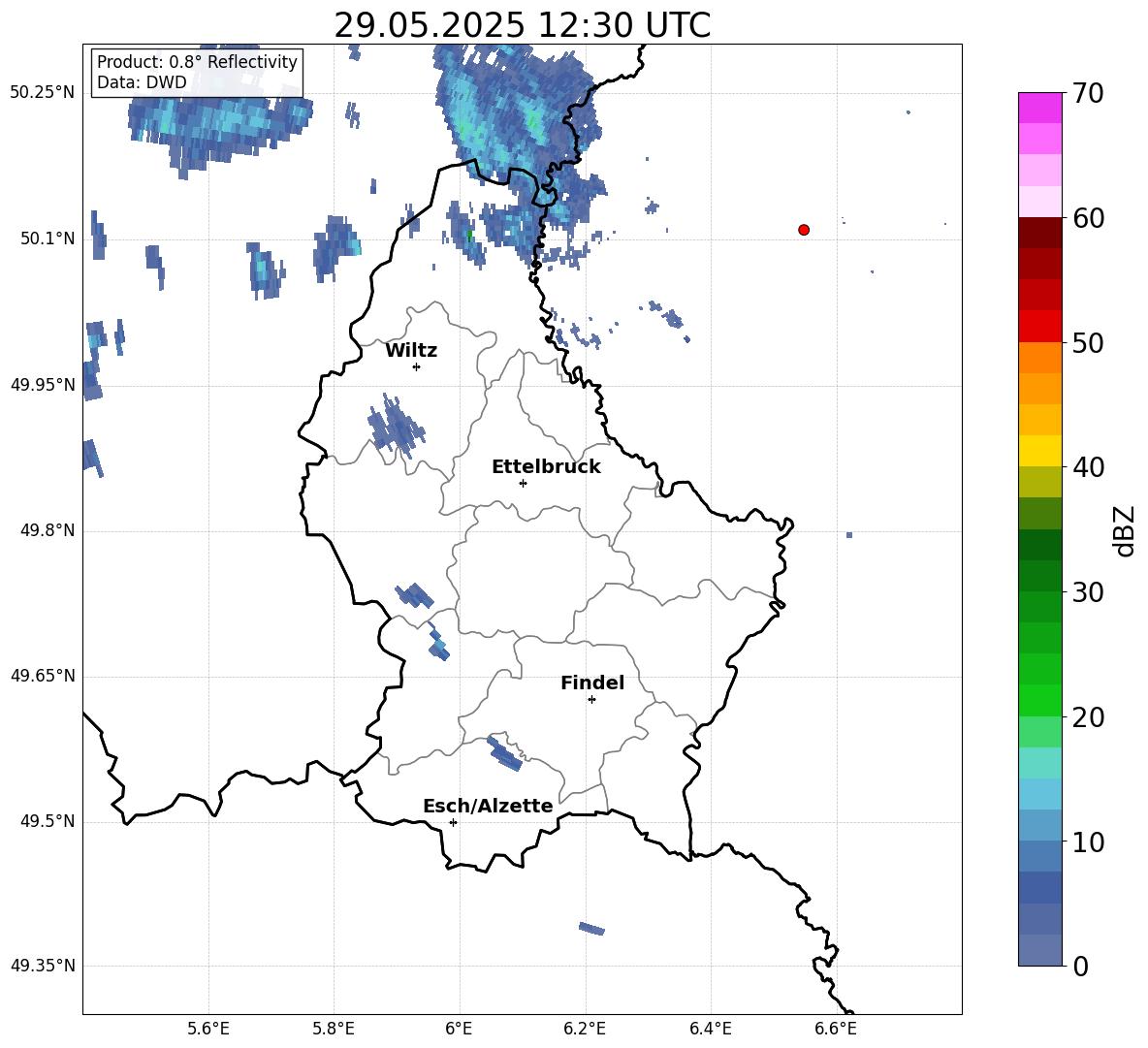Click the title 29.05.2025 12:30 UTC

(x=522, y=25)
